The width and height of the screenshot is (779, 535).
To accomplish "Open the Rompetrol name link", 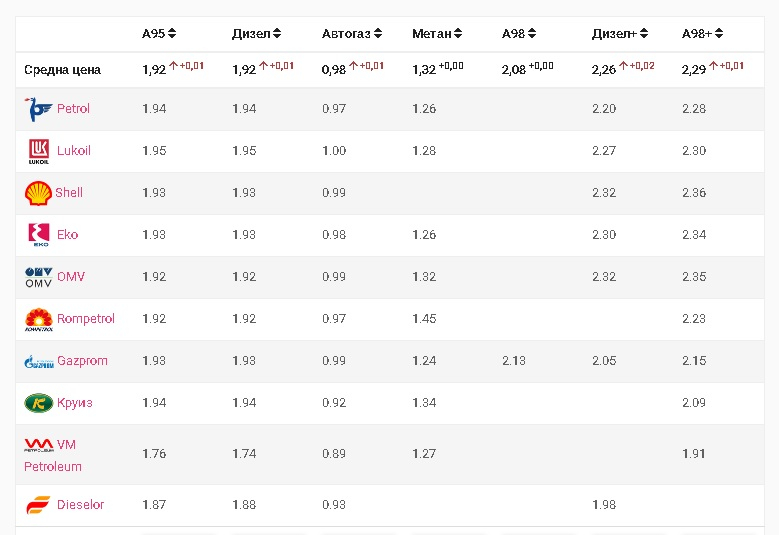I will tap(86, 318).
